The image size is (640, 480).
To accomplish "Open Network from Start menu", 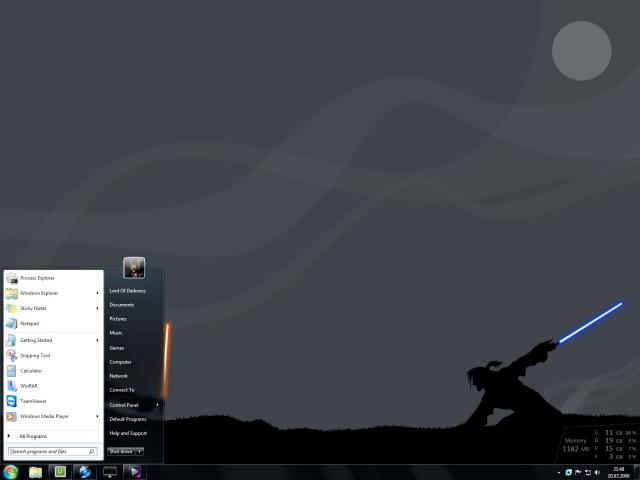I will (x=119, y=376).
